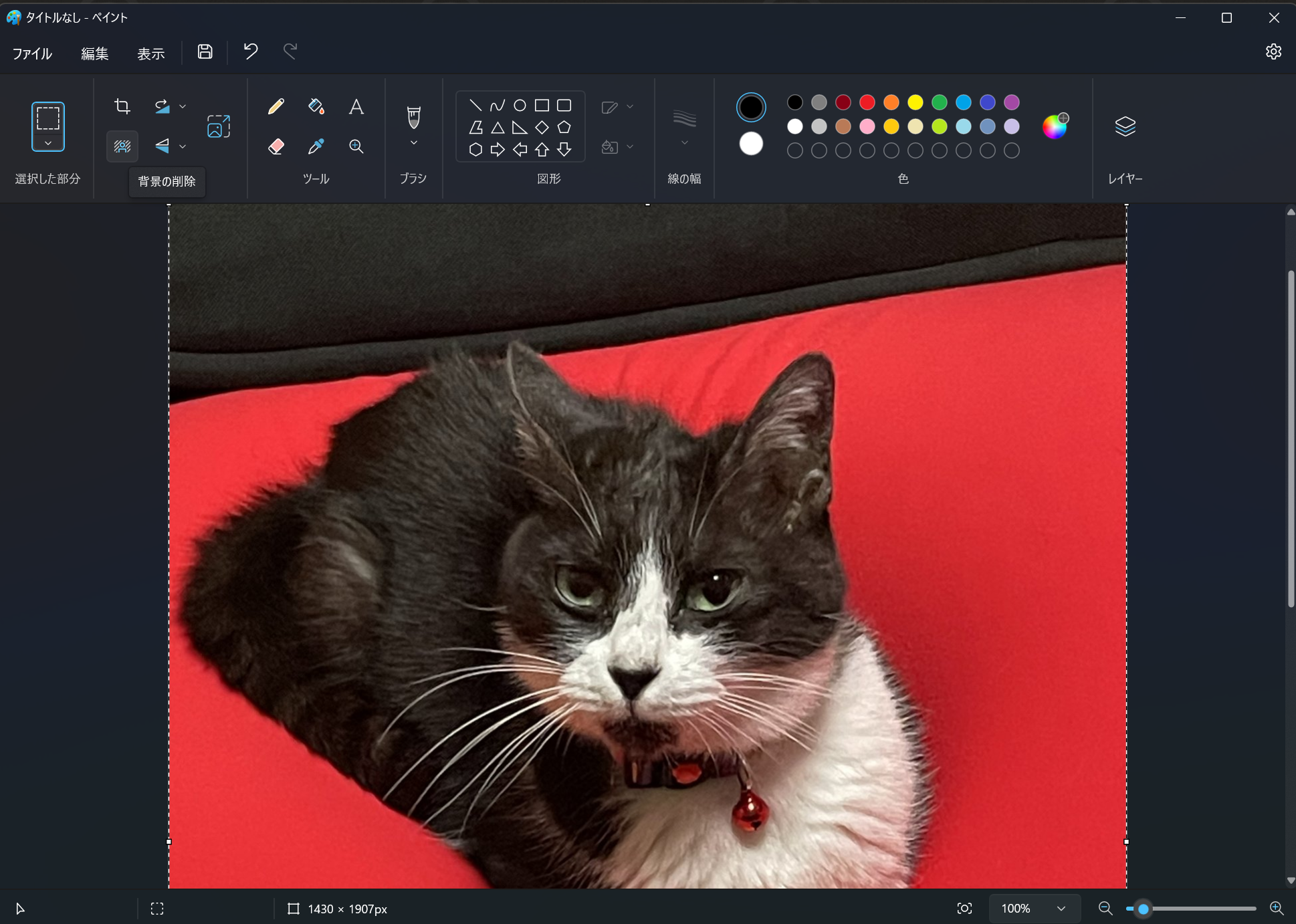The width and height of the screenshot is (1296, 924).
Task: Select the Up arrow shape
Action: [x=542, y=149]
